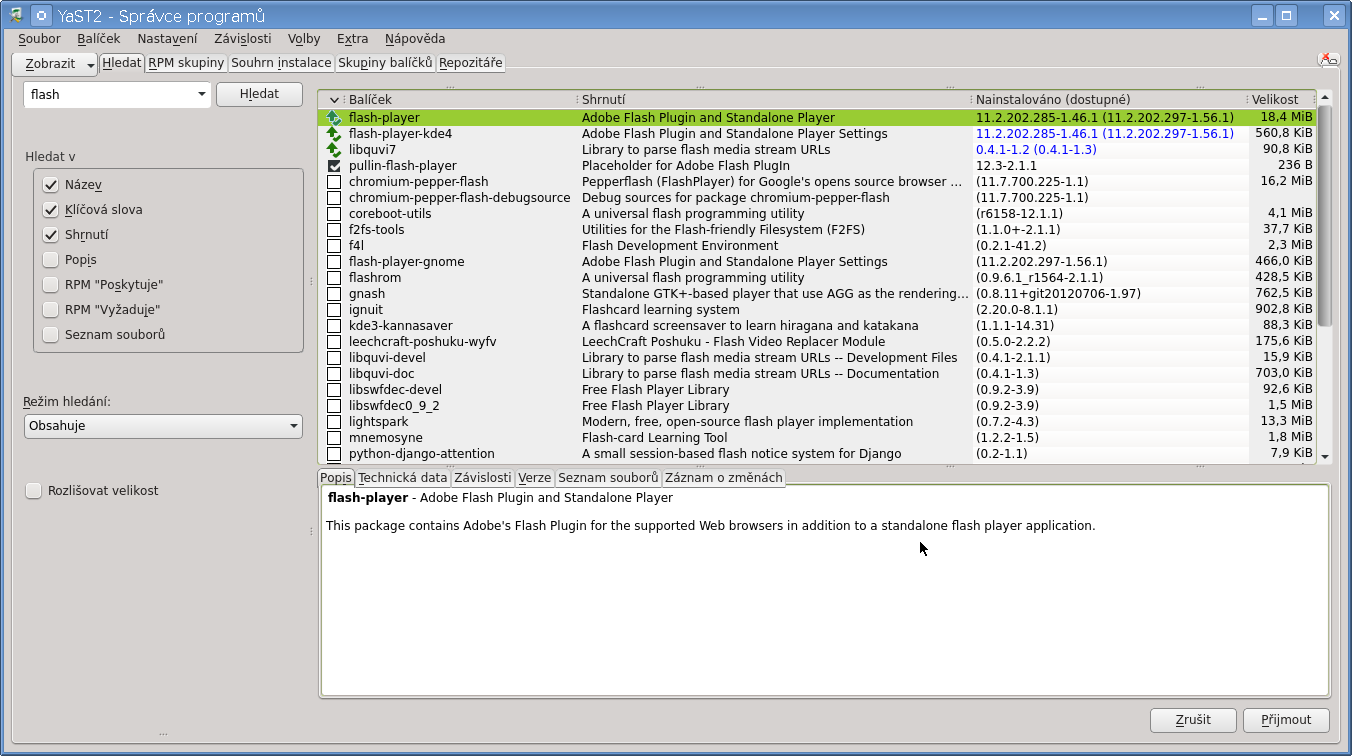Focus the search text field containing "flash"

point(108,95)
